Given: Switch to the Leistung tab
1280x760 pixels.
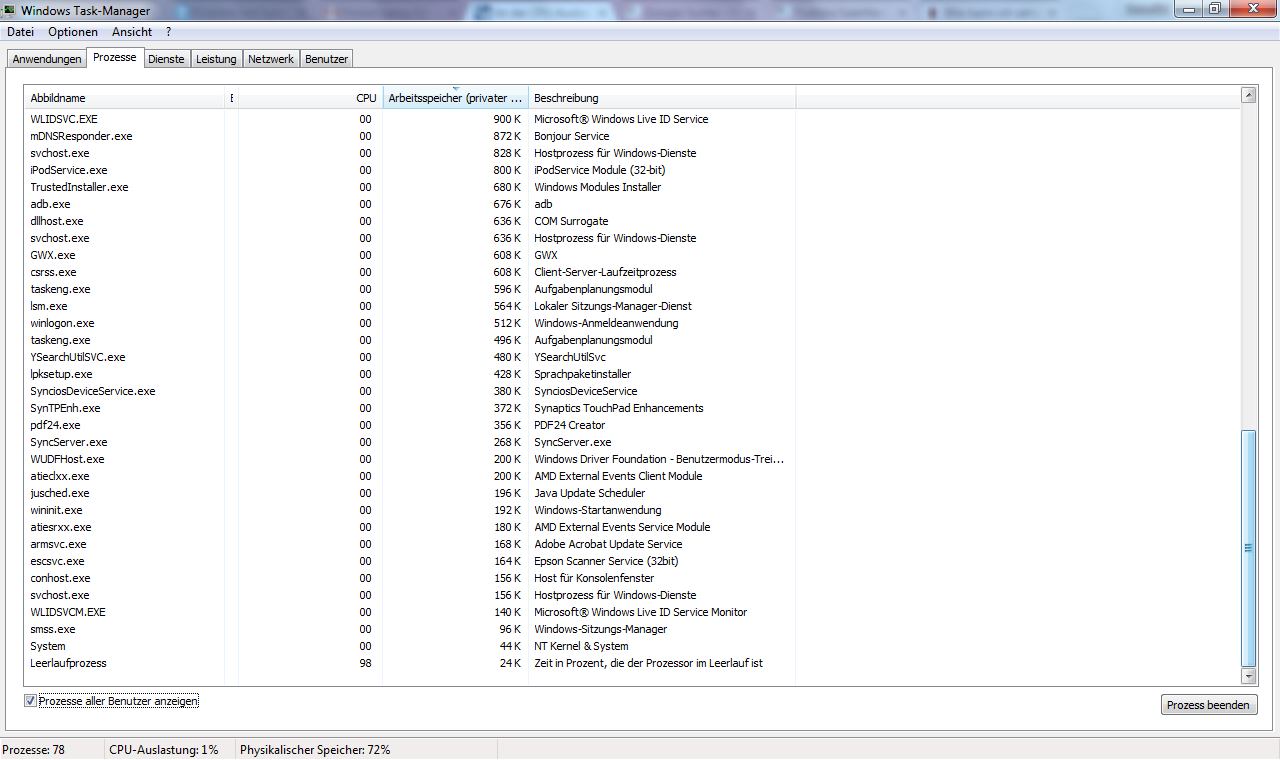Looking at the screenshot, I should click(216, 59).
